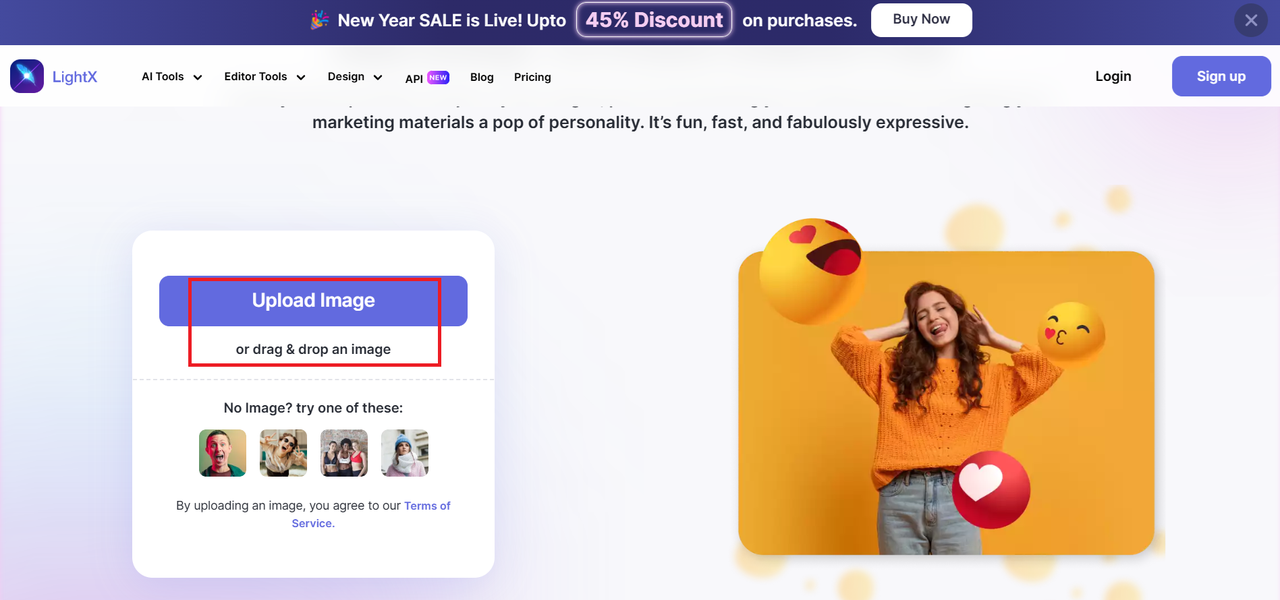Go to the Blog page
The height and width of the screenshot is (600, 1280).
click(482, 77)
